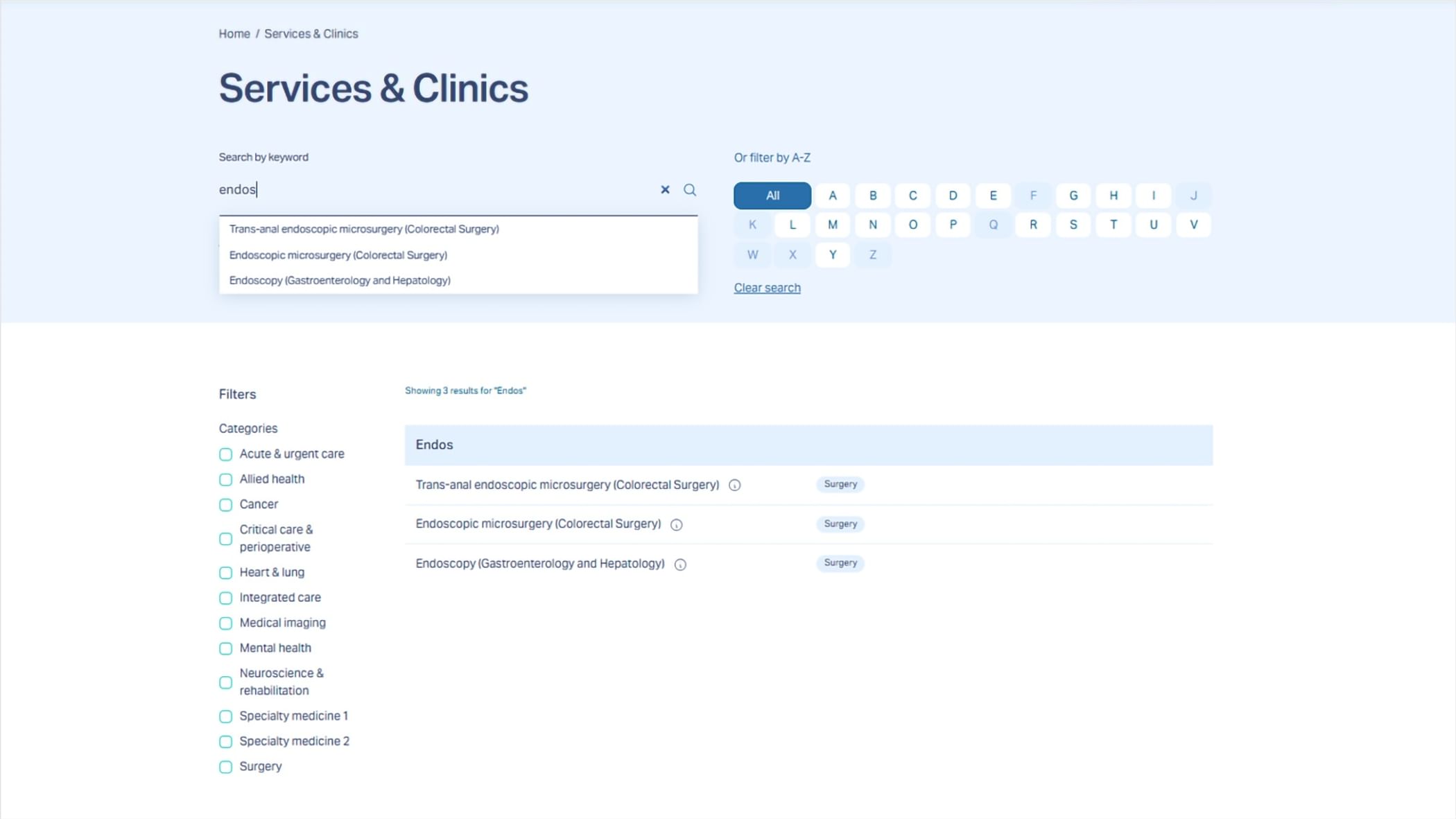Filter services by letter E
The height and width of the screenshot is (819, 1456).
click(x=992, y=196)
